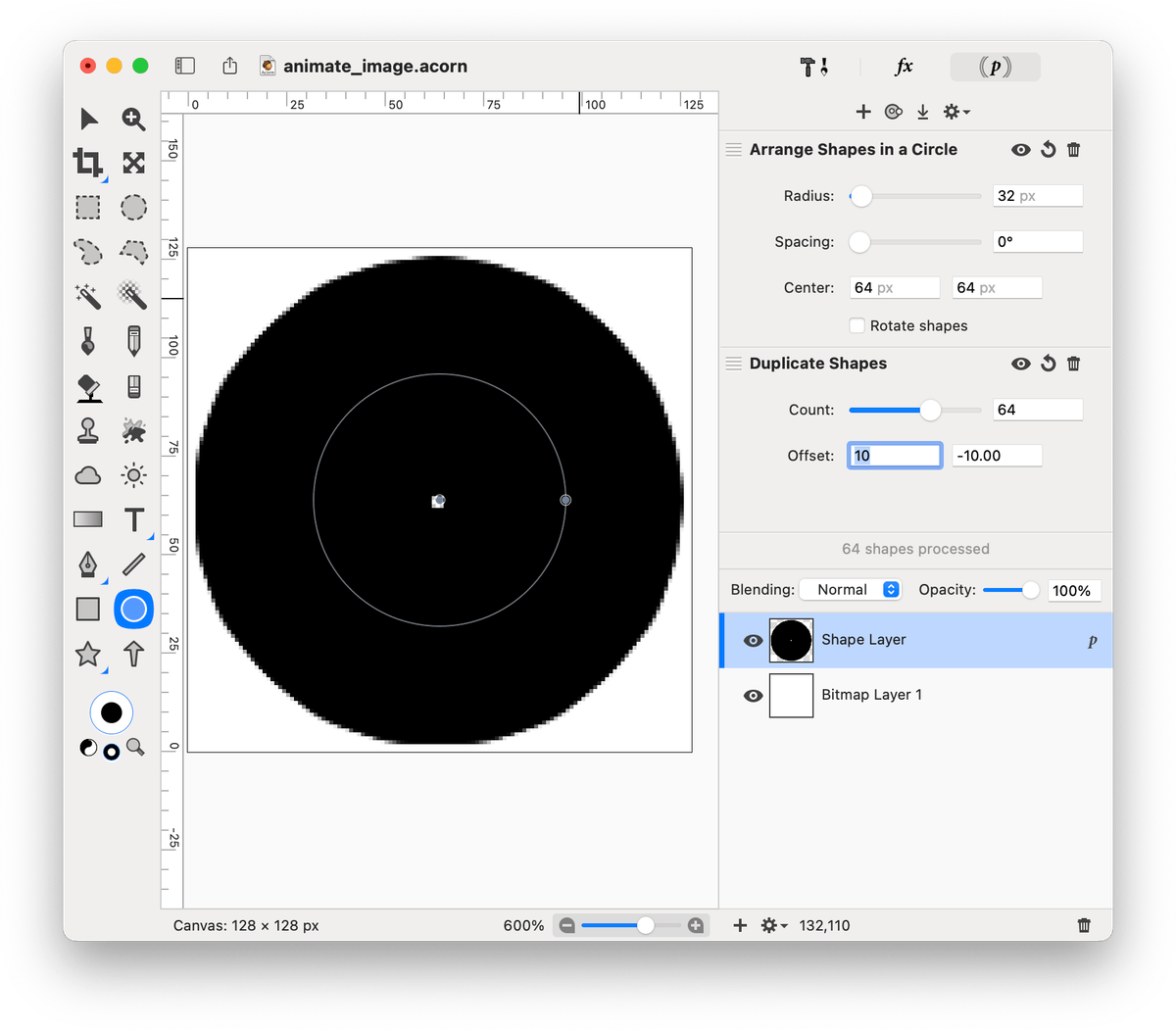Switch to the fx filters tab
Viewport: 1176px width, 1029px height.
904,67
